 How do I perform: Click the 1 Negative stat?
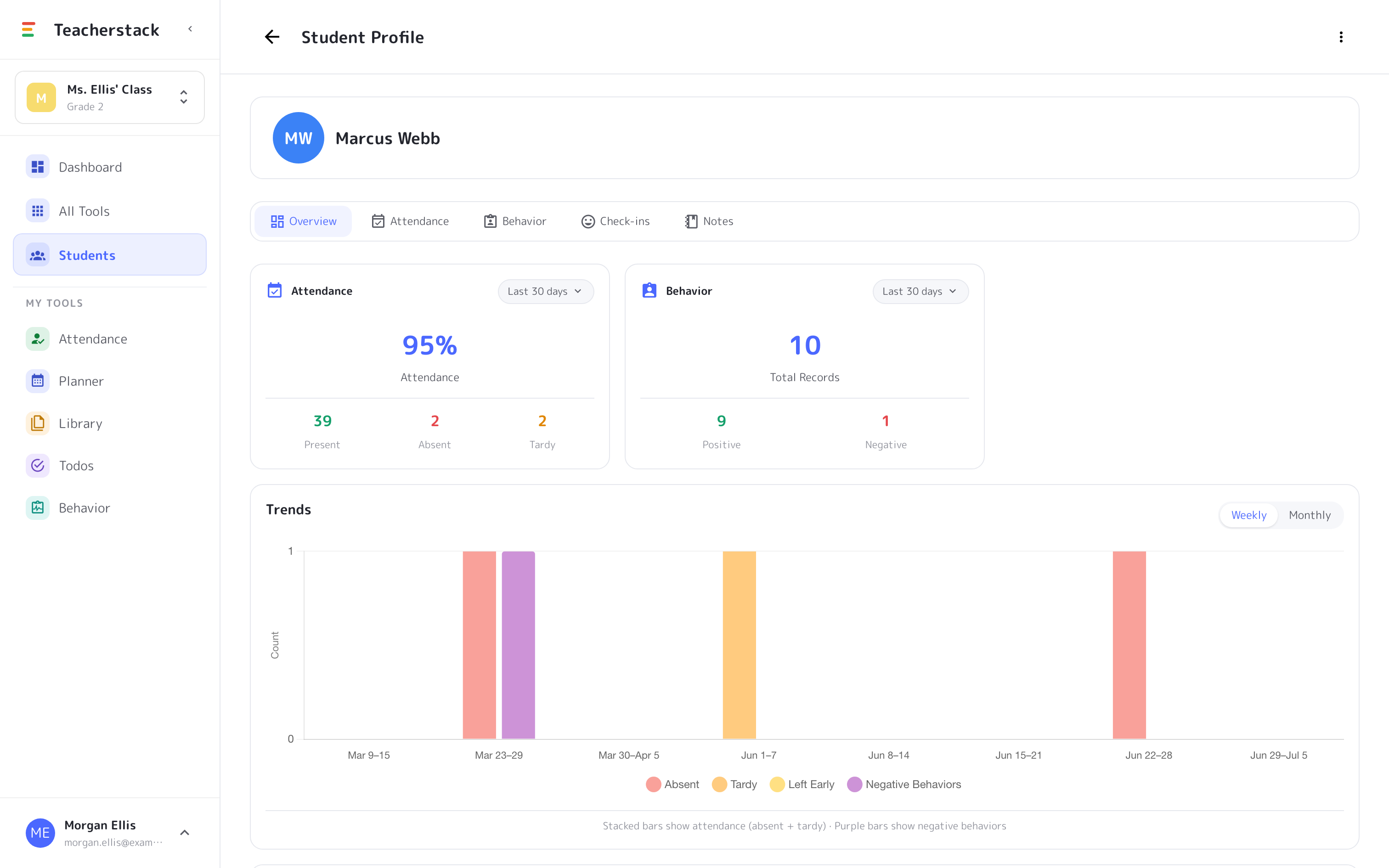coord(886,432)
